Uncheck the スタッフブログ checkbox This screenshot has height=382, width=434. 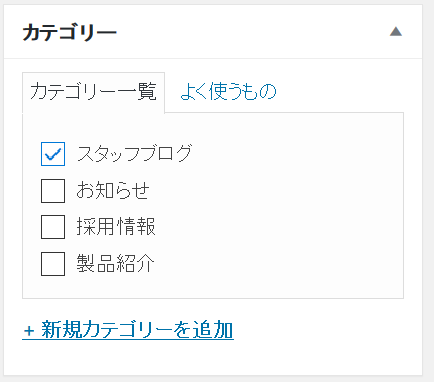[53, 154]
